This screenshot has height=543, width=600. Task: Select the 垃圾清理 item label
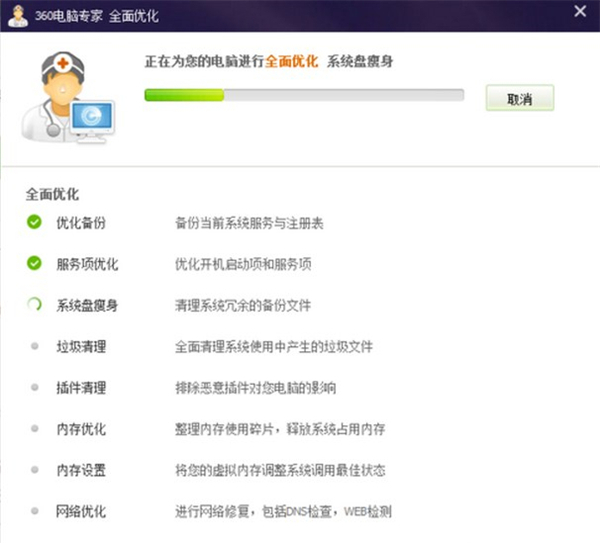click(x=80, y=347)
